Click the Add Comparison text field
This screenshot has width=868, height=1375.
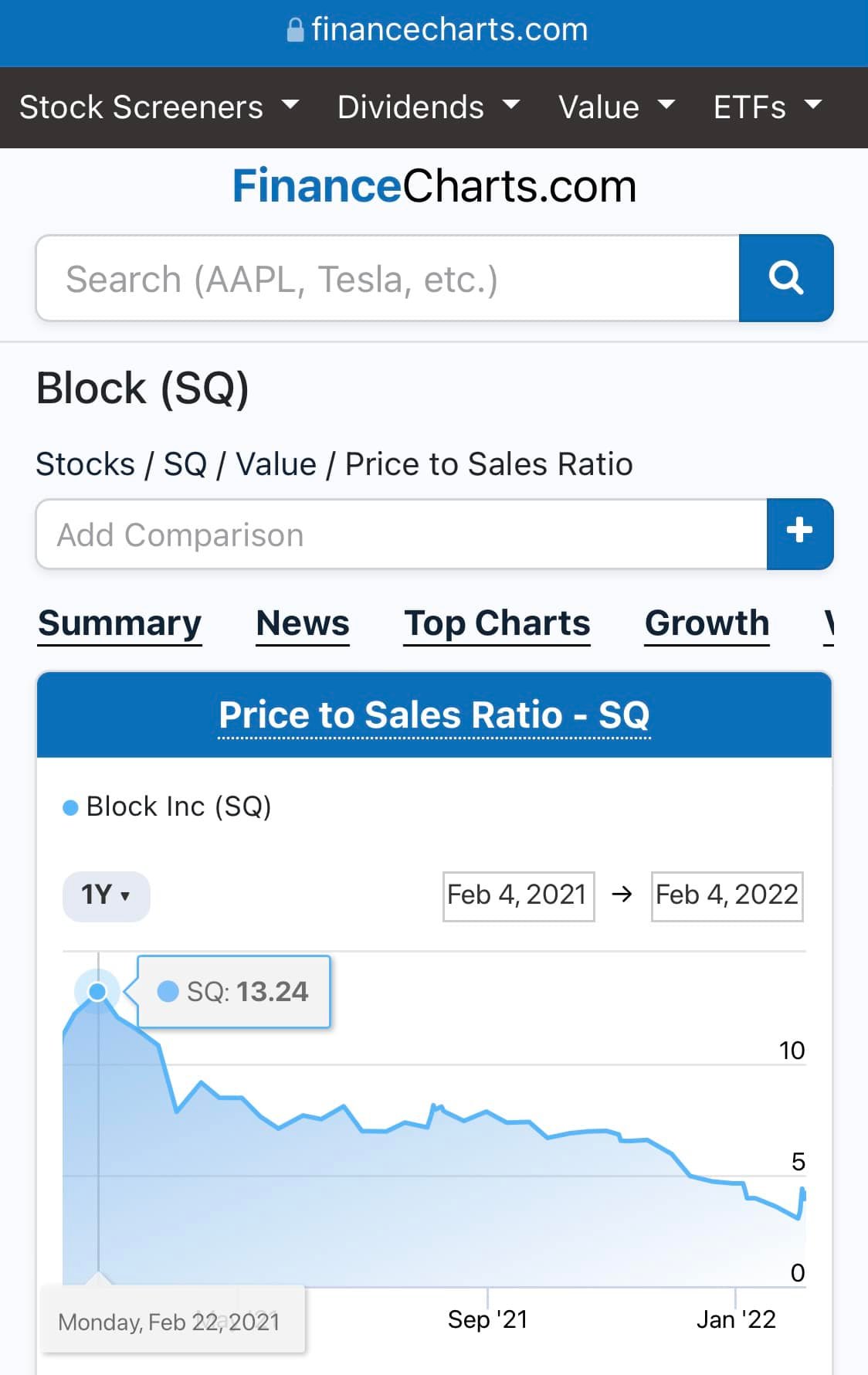(x=402, y=534)
